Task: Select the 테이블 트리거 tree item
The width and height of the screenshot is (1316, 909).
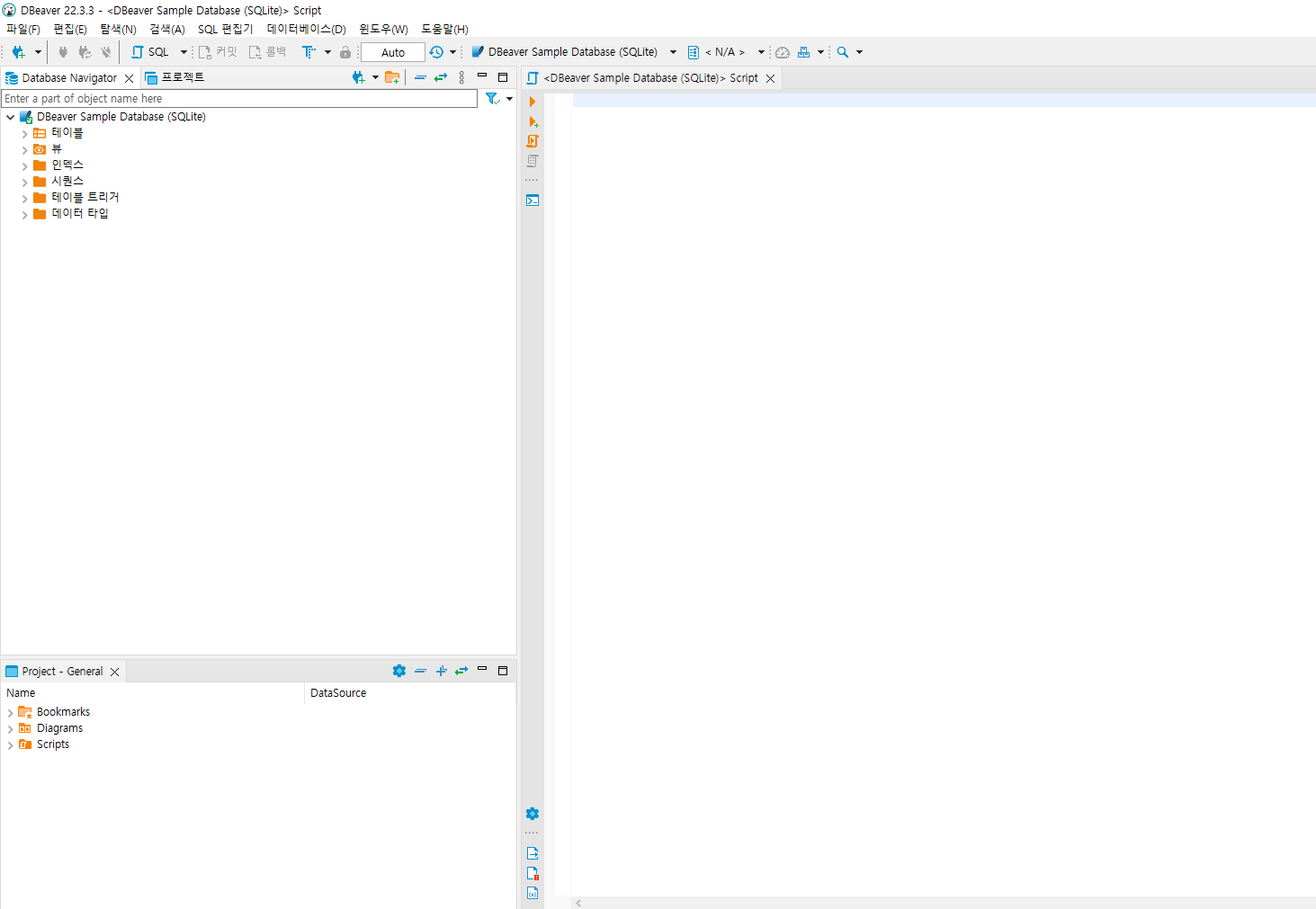Action: click(x=85, y=198)
